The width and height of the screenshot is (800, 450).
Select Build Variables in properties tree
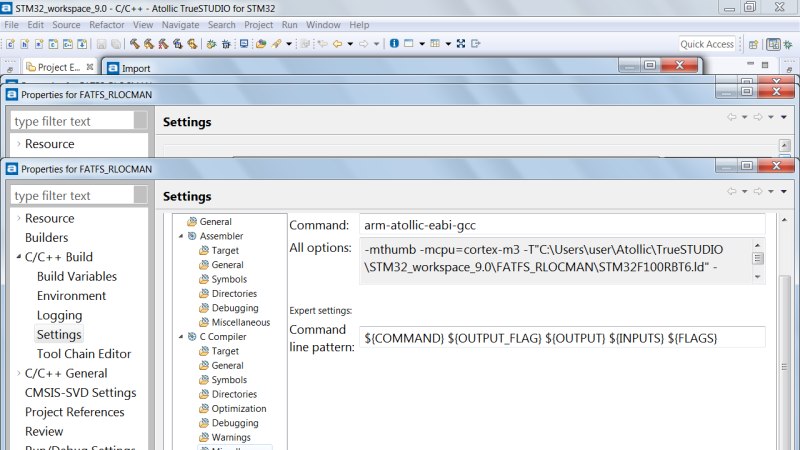tap(77, 276)
